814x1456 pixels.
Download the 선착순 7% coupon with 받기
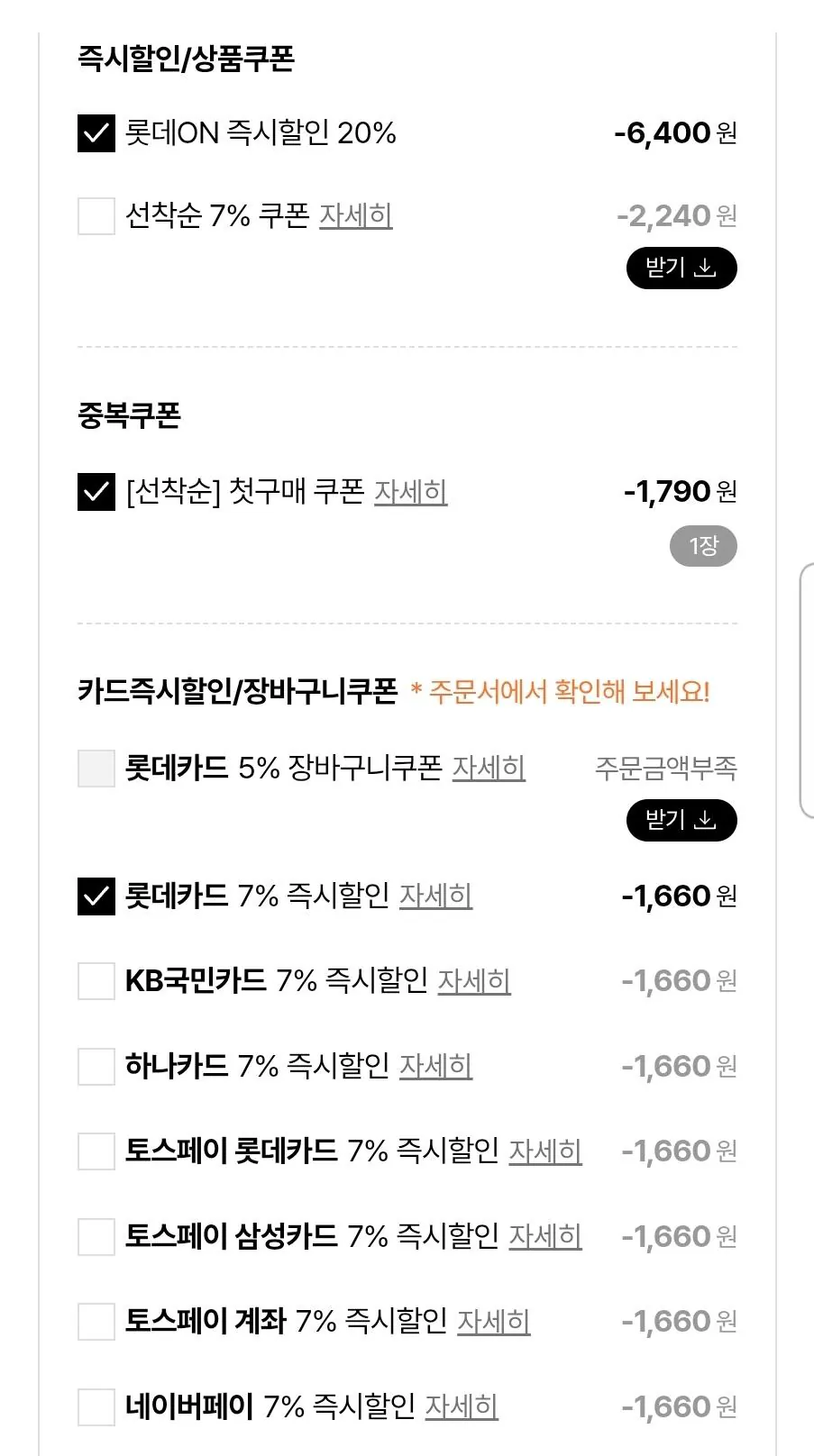[x=681, y=268]
